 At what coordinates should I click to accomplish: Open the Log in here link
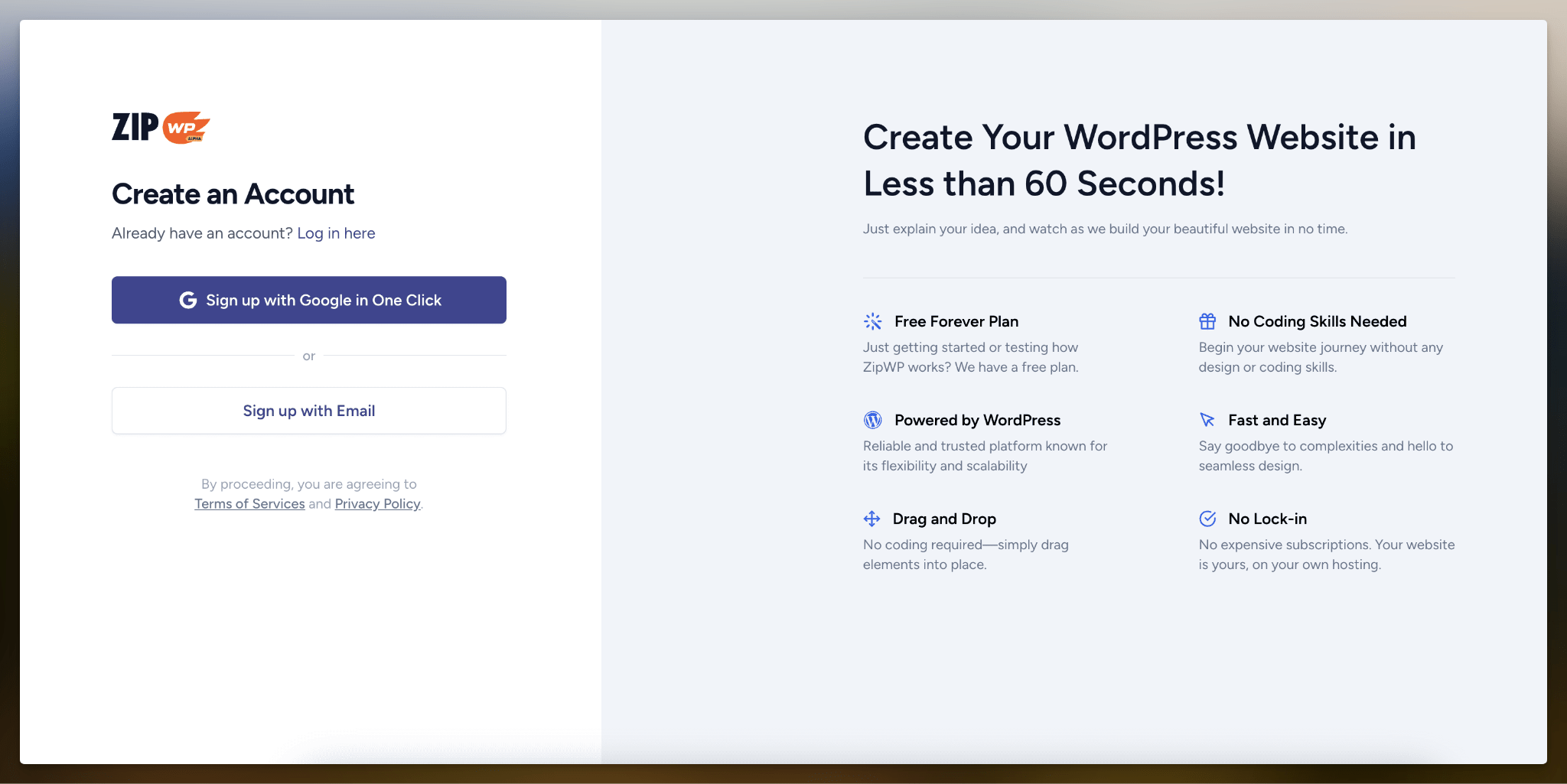click(336, 233)
